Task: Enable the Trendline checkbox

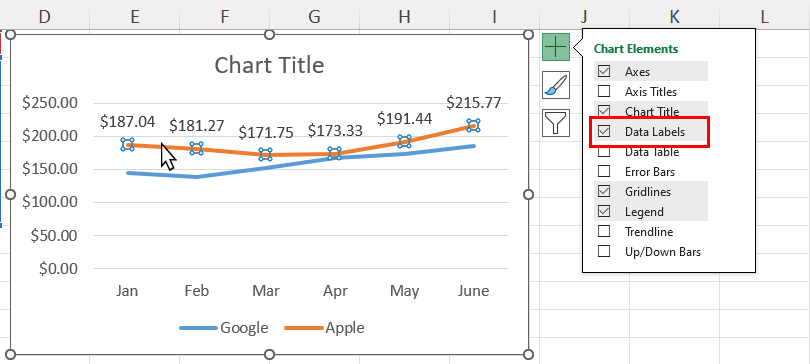Action: (x=604, y=231)
